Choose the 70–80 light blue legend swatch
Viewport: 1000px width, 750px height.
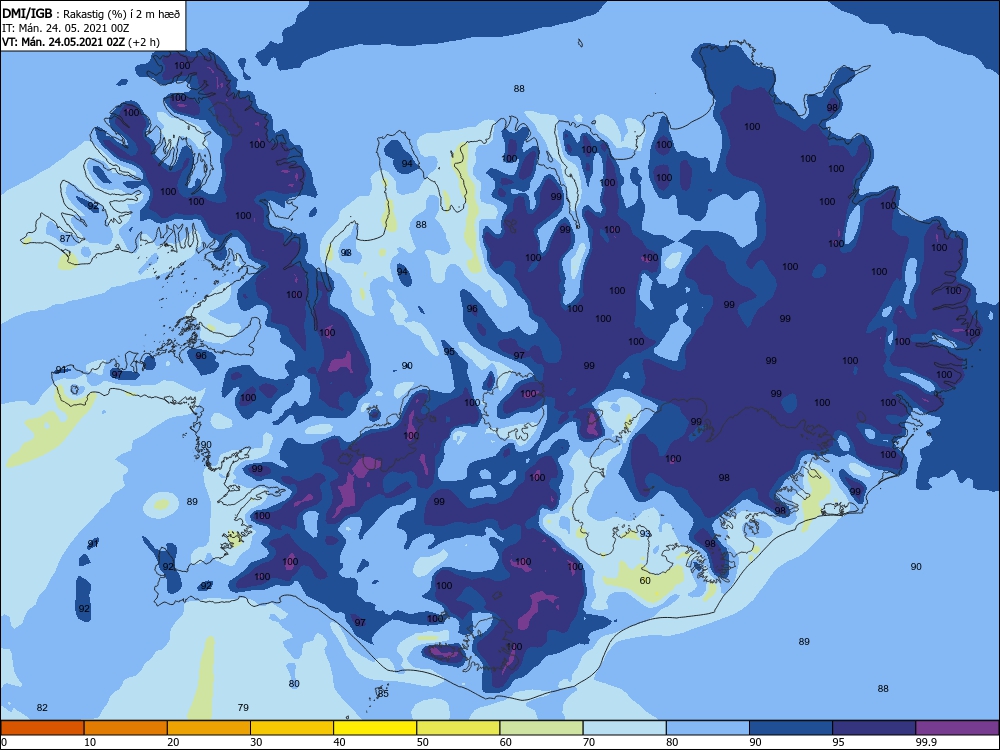625,728
